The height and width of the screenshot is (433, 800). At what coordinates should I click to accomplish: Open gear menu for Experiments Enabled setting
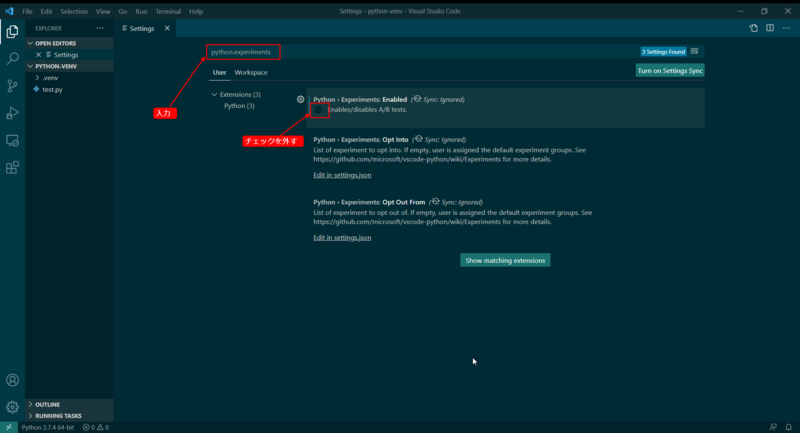point(301,99)
